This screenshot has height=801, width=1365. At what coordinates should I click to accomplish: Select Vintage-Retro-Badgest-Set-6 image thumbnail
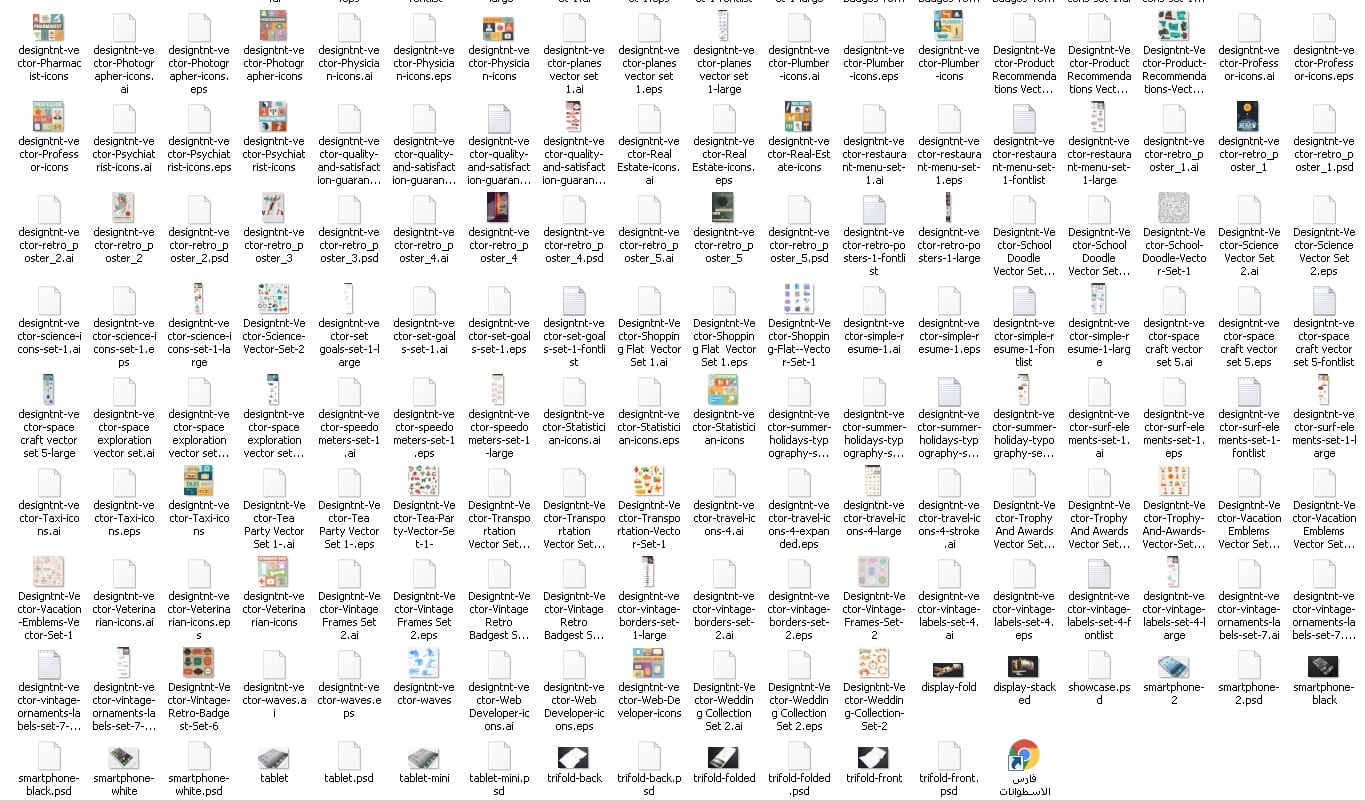pos(199,664)
